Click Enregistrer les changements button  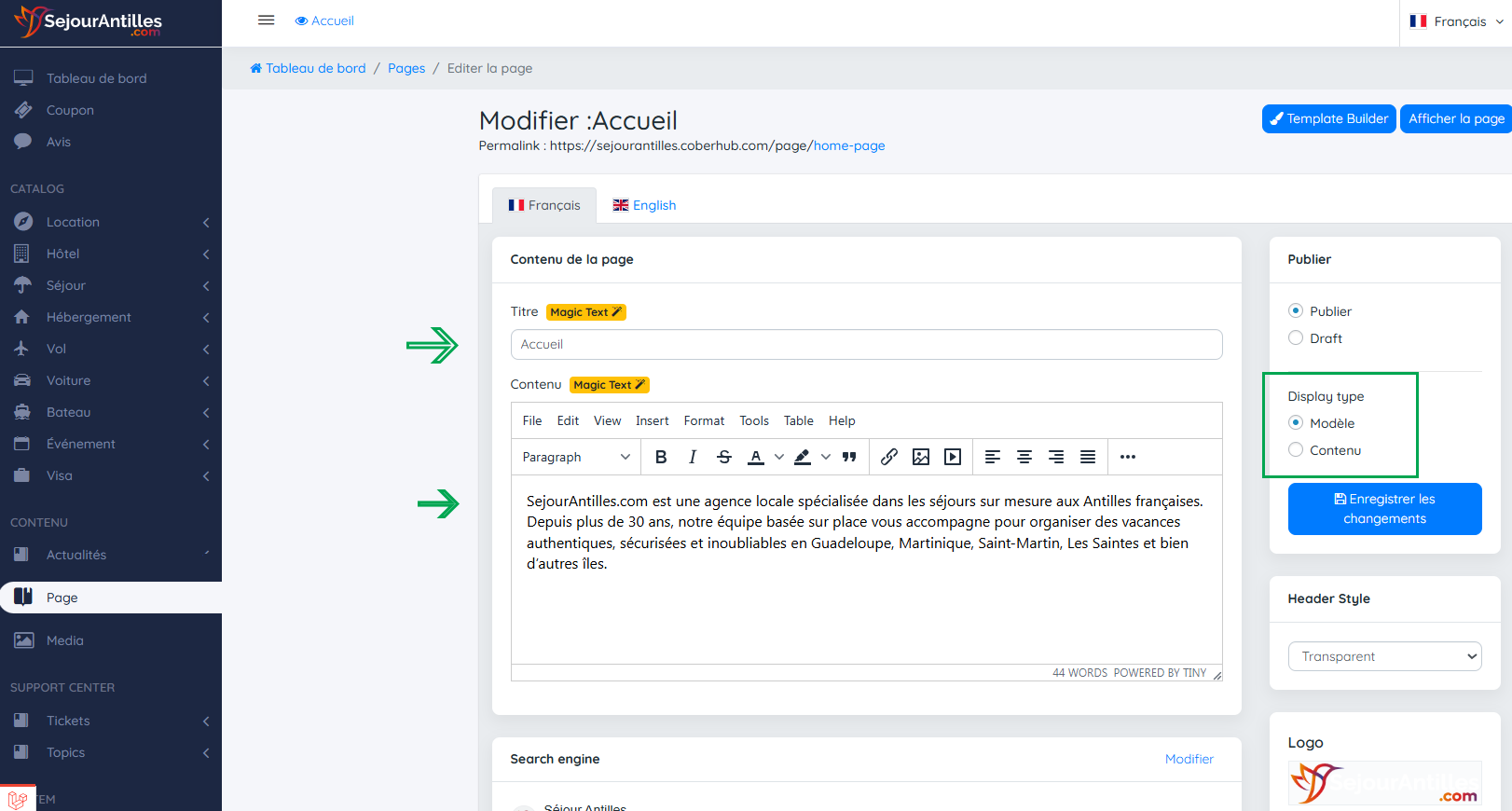[x=1384, y=509]
